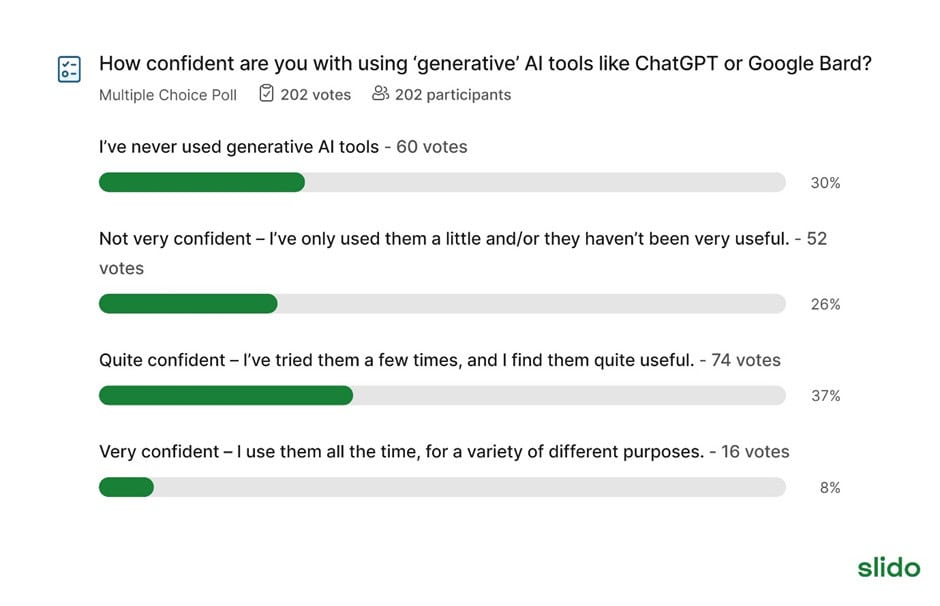Click the votes clipboard icon
This screenshot has width=940, height=606.
click(266, 94)
